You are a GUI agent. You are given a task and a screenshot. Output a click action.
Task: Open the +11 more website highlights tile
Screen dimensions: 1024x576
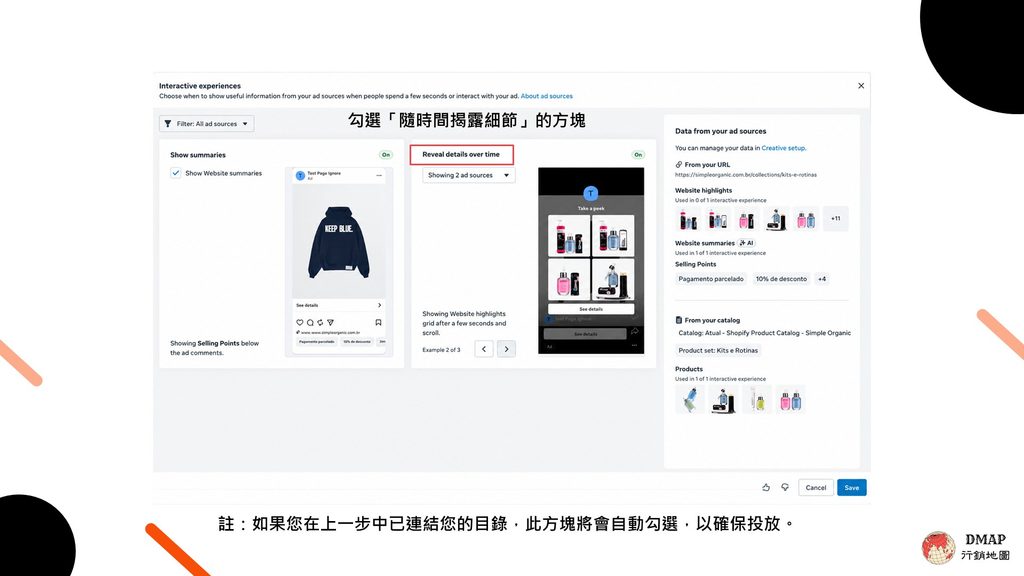[835, 219]
